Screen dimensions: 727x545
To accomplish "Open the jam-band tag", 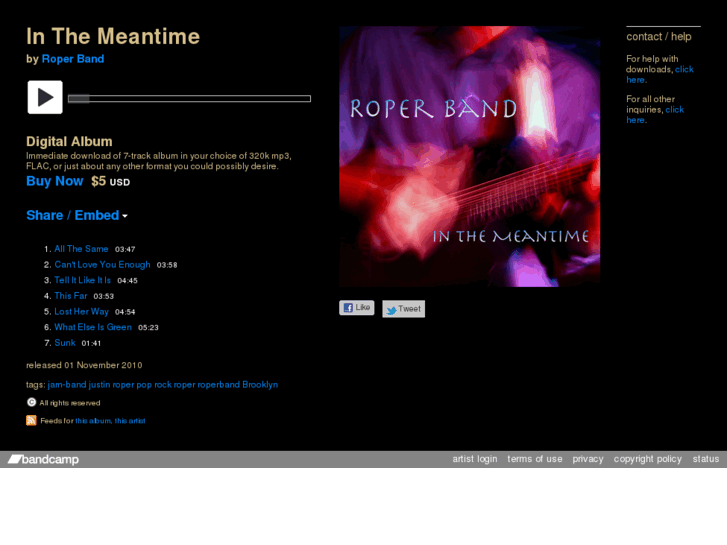I will click(67, 385).
